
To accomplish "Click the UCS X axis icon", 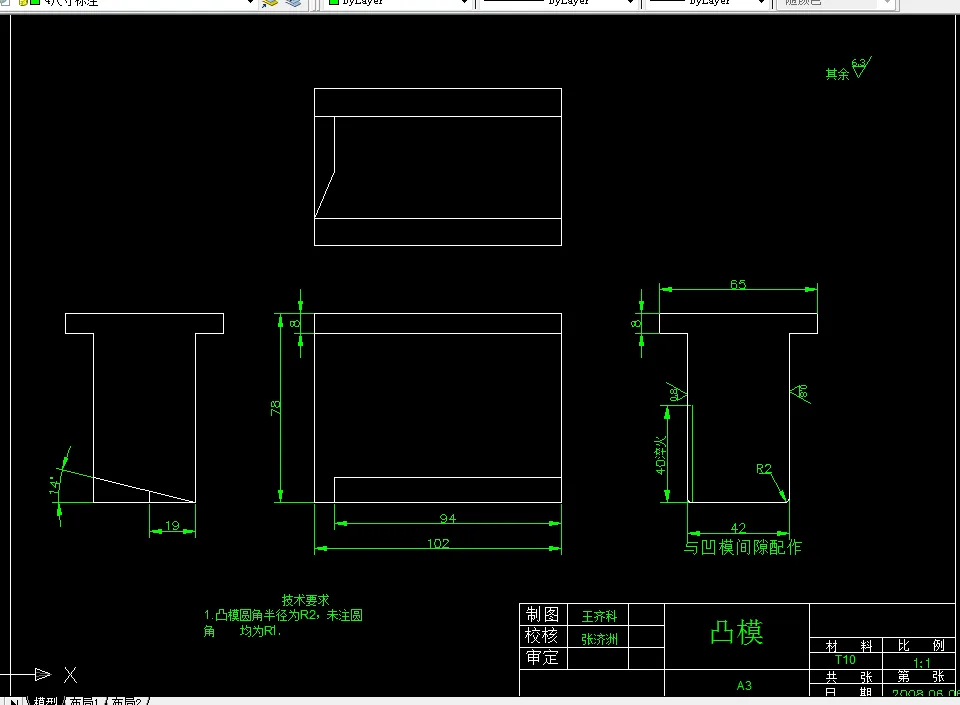I will pos(43,674).
